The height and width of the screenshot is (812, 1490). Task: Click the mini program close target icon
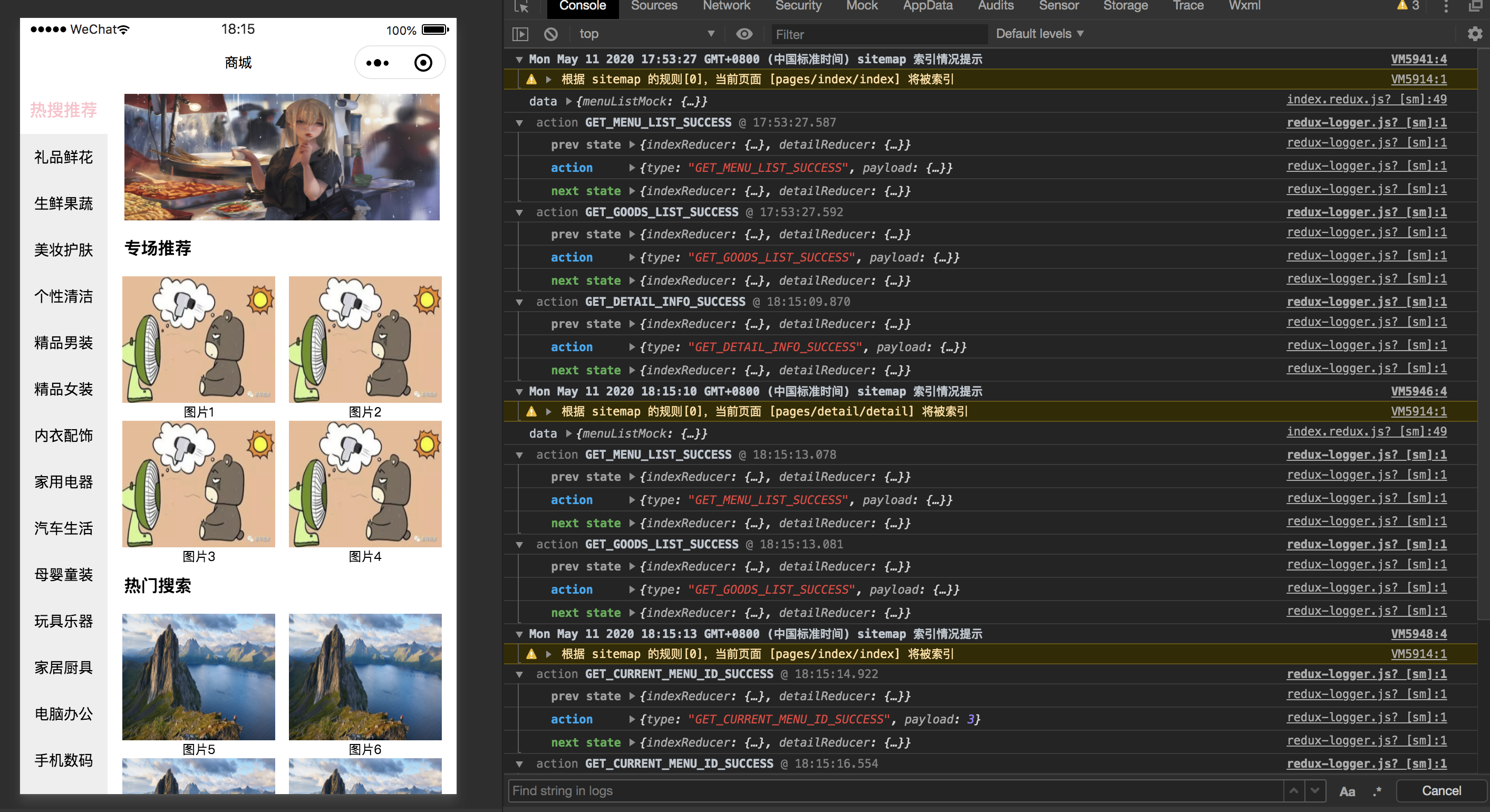coord(423,62)
